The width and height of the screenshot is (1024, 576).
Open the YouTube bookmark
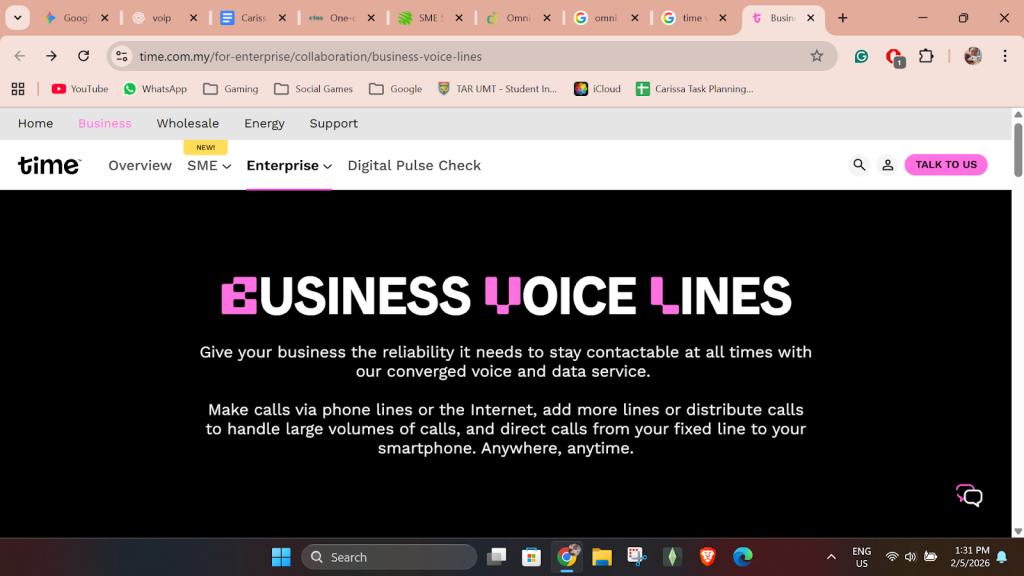(80, 89)
